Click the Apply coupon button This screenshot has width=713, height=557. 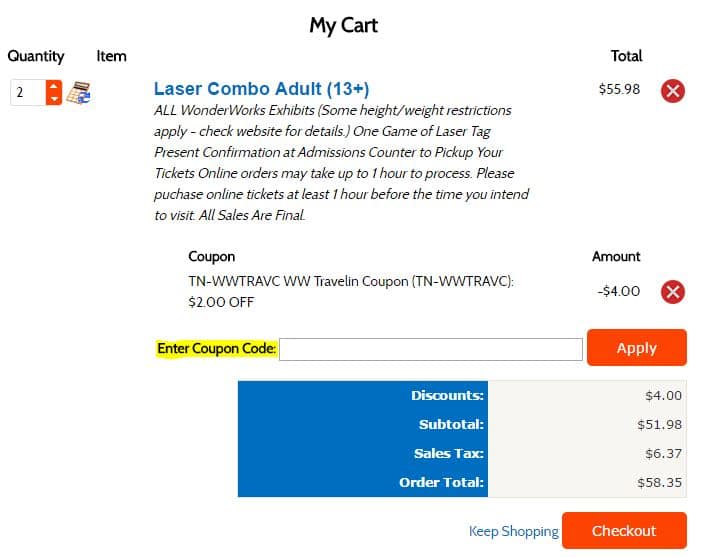(637, 348)
